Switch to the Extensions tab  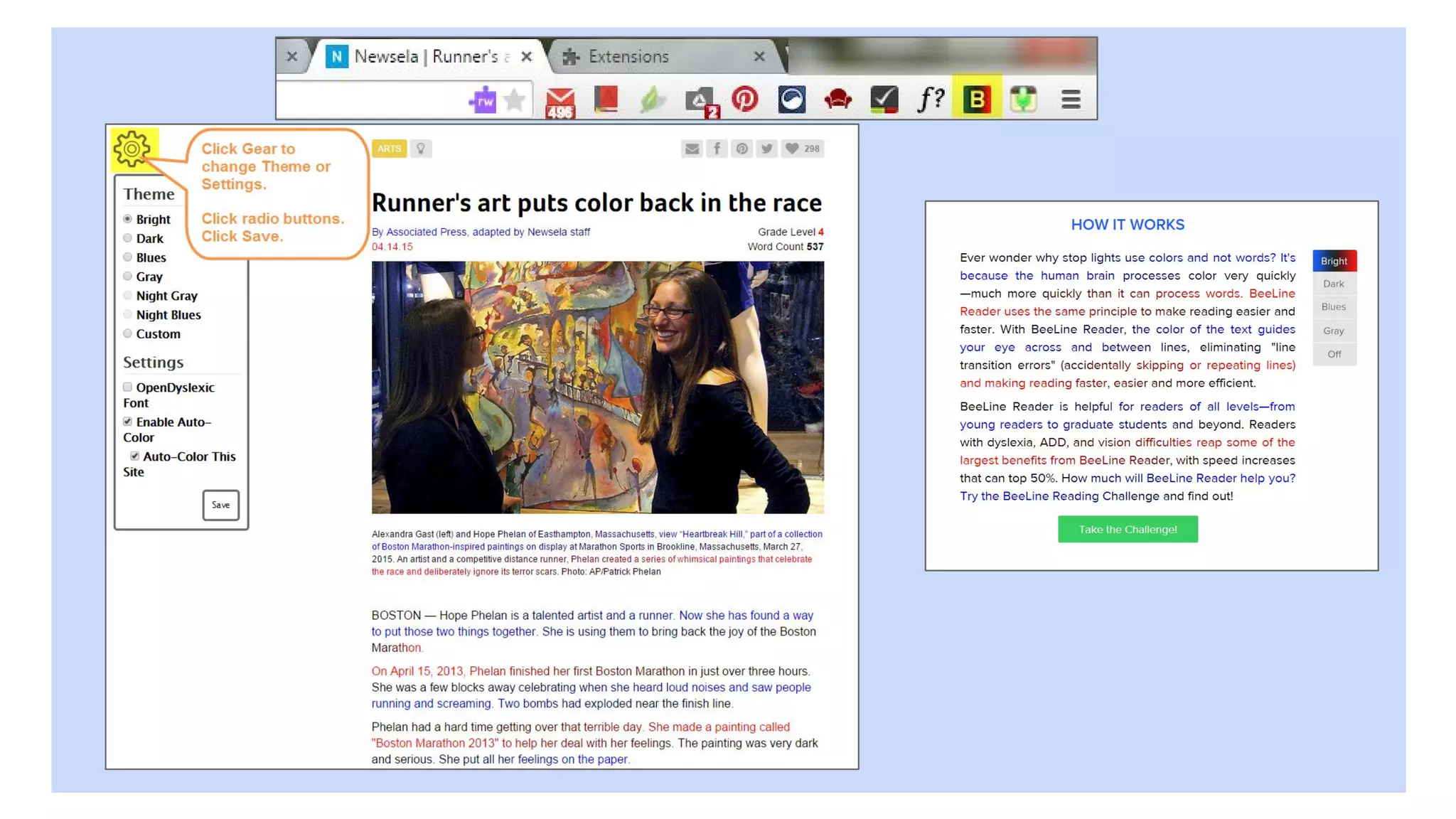(x=628, y=57)
